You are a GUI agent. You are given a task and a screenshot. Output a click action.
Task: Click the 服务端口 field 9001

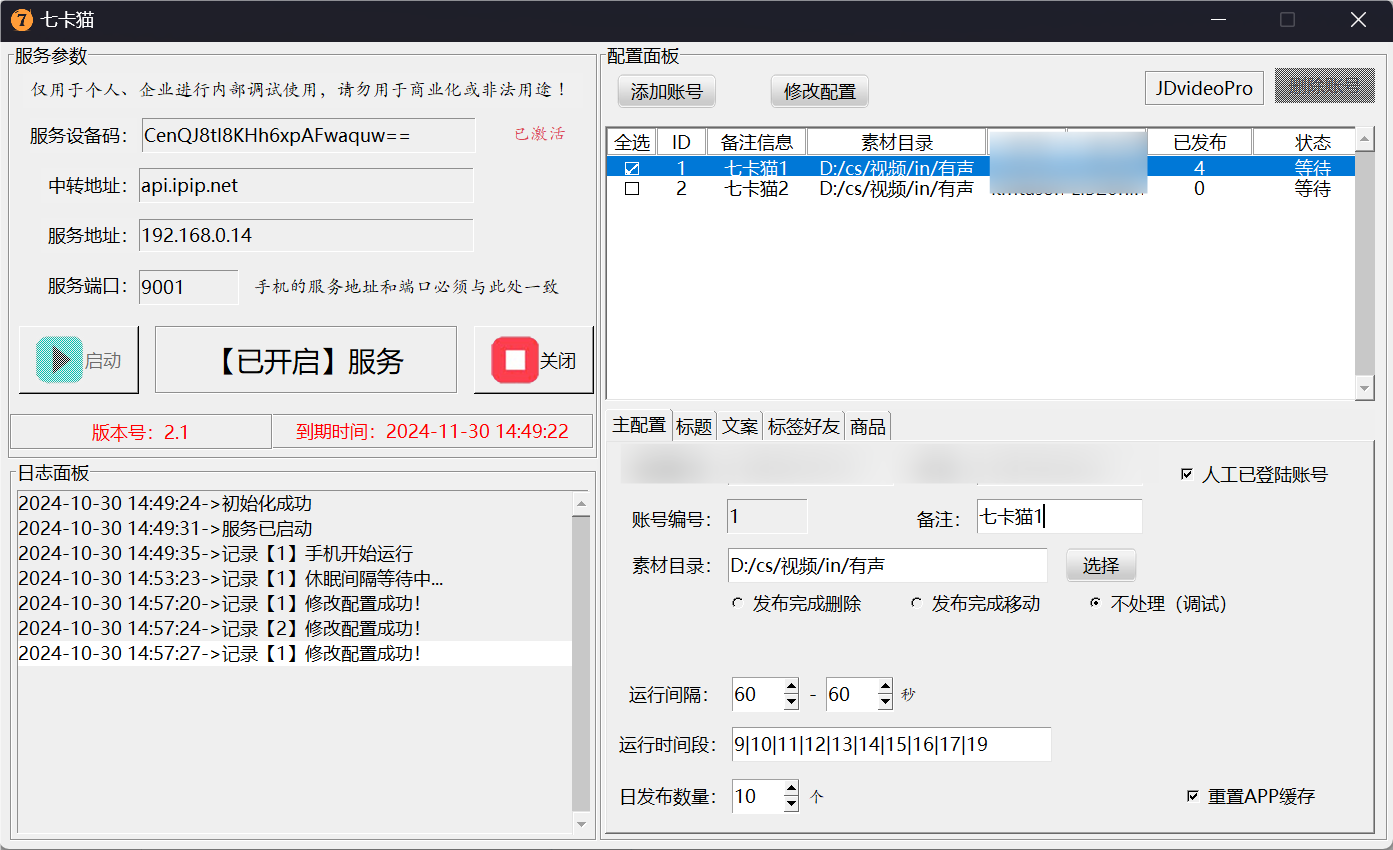[x=189, y=287]
